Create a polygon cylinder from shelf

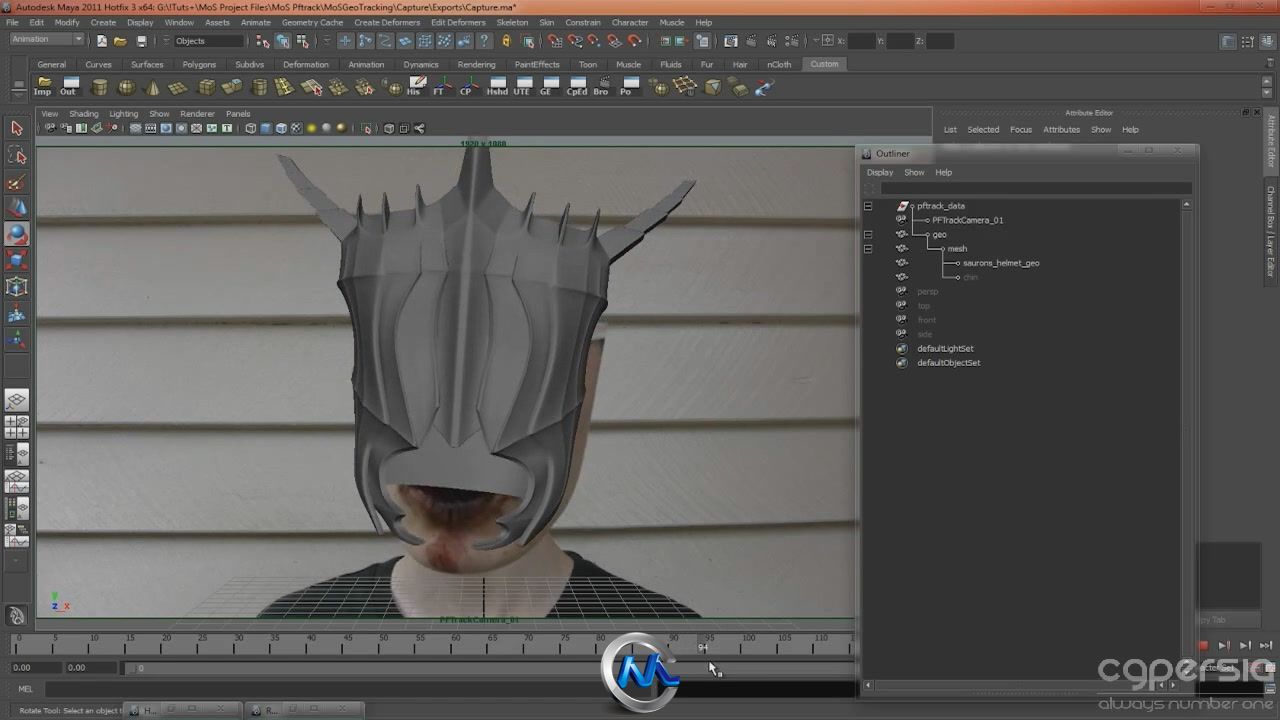[x=100, y=87]
